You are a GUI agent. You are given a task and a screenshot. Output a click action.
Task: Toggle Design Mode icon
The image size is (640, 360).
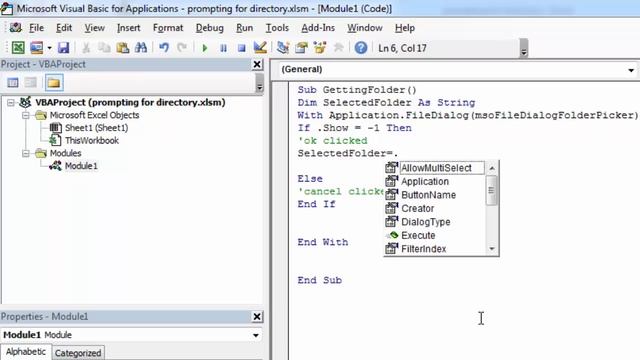[x=260, y=48]
